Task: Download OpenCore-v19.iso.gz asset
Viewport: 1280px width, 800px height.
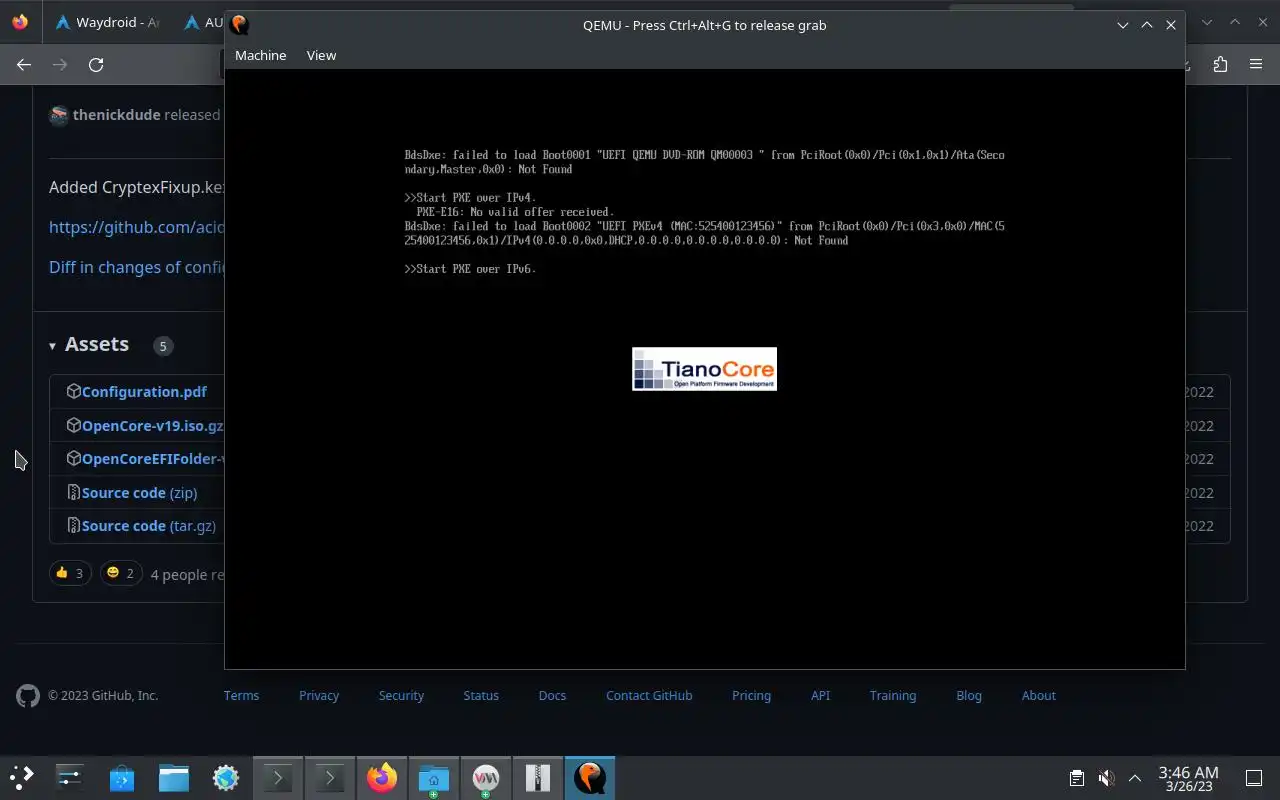Action: click(x=152, y=426)
